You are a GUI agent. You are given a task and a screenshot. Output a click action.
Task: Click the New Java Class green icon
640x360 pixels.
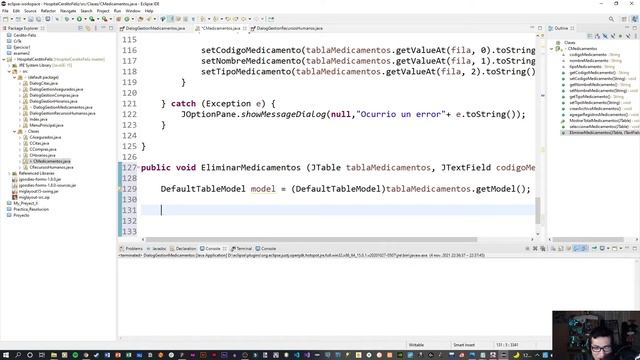[127, 19]
